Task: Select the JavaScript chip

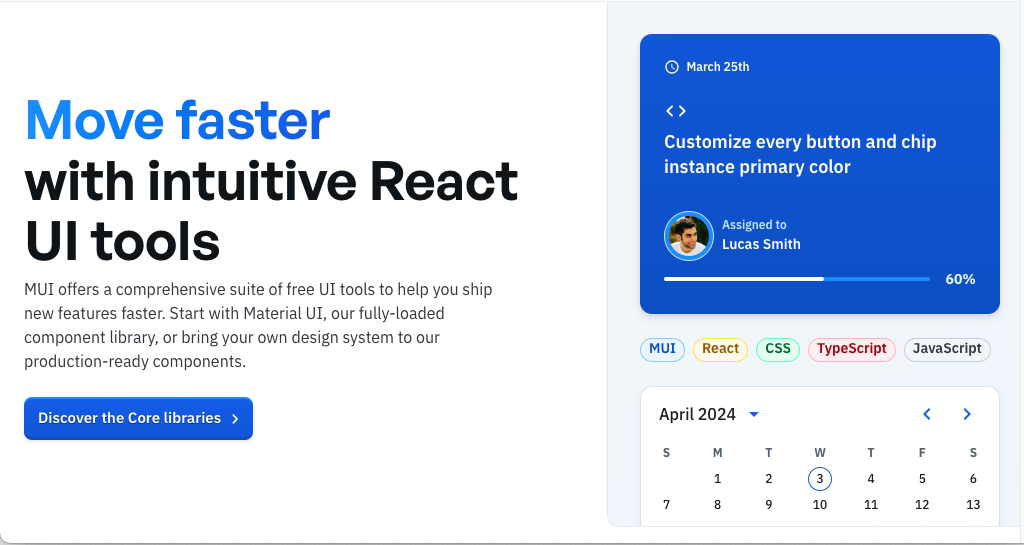Action: pos(947,349)
